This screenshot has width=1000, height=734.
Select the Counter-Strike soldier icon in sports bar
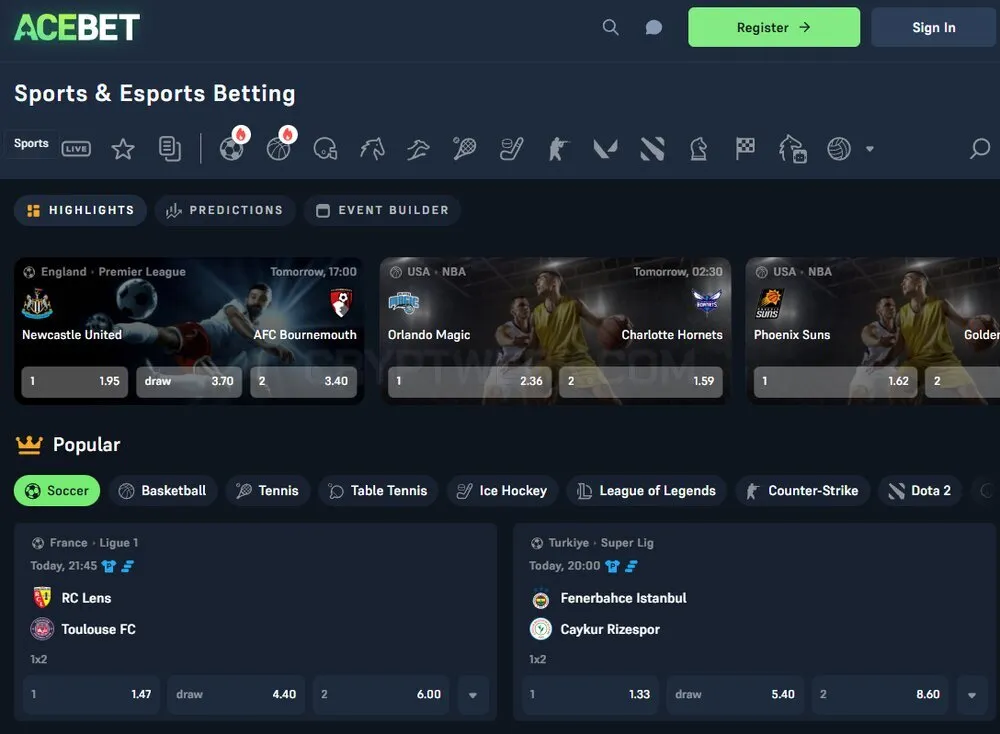(x=559, y=149)
